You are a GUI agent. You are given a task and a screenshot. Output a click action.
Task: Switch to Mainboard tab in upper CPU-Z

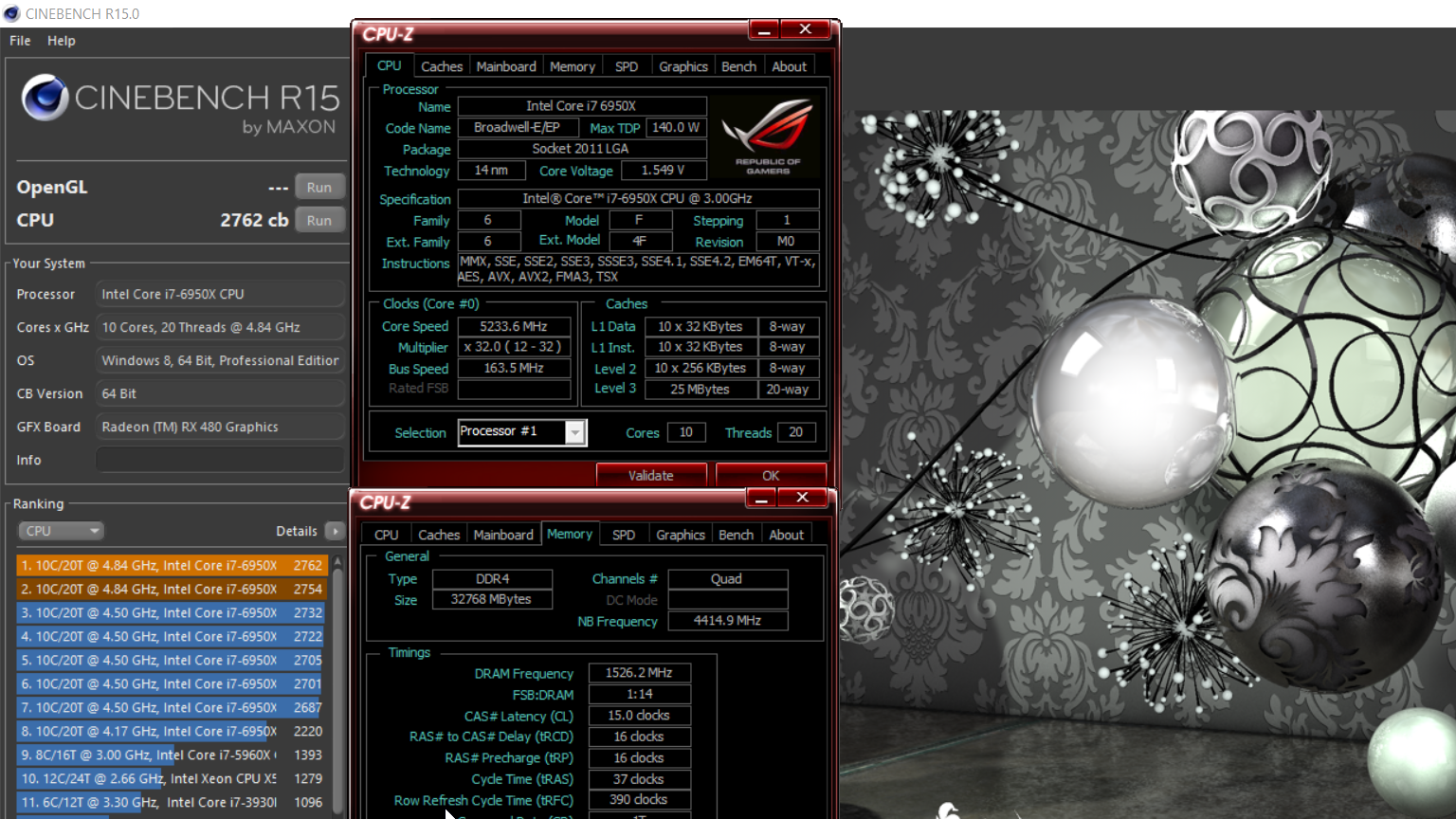[x=506, y=66]
